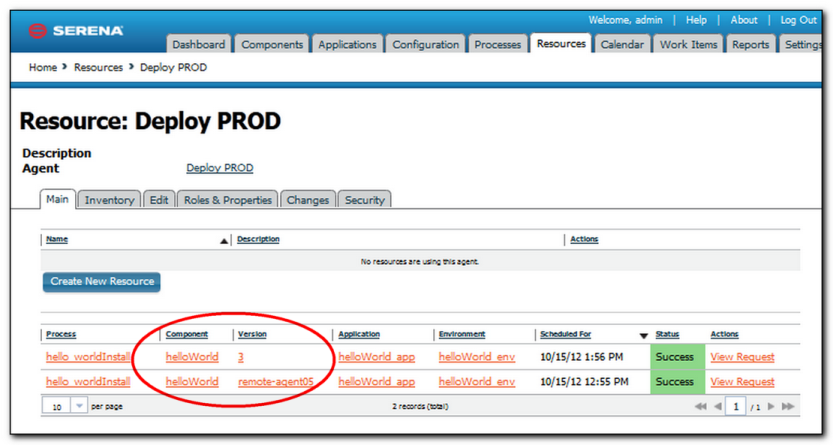Open the Work Items tab

coord(688,45)
